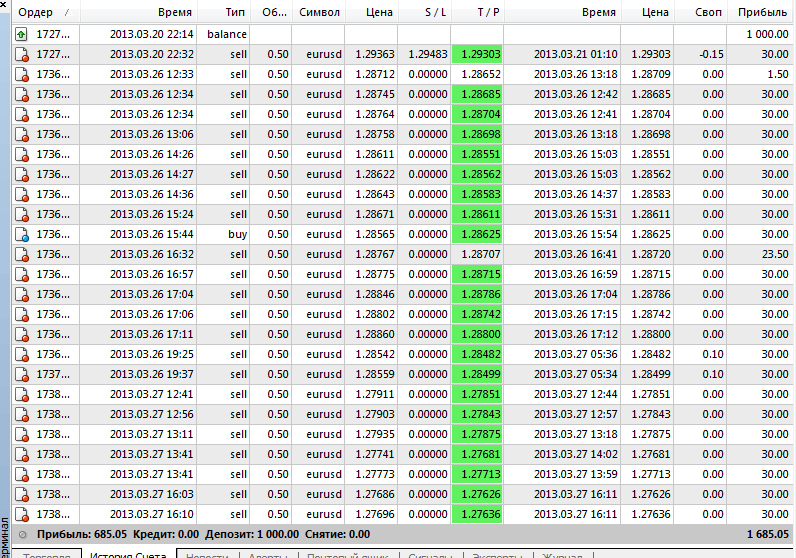The image size is (796, 558).
Task: Select order icon for trade opened 2013.03.26 16:32
Action: pyautogui.click(x=22, y=254)
